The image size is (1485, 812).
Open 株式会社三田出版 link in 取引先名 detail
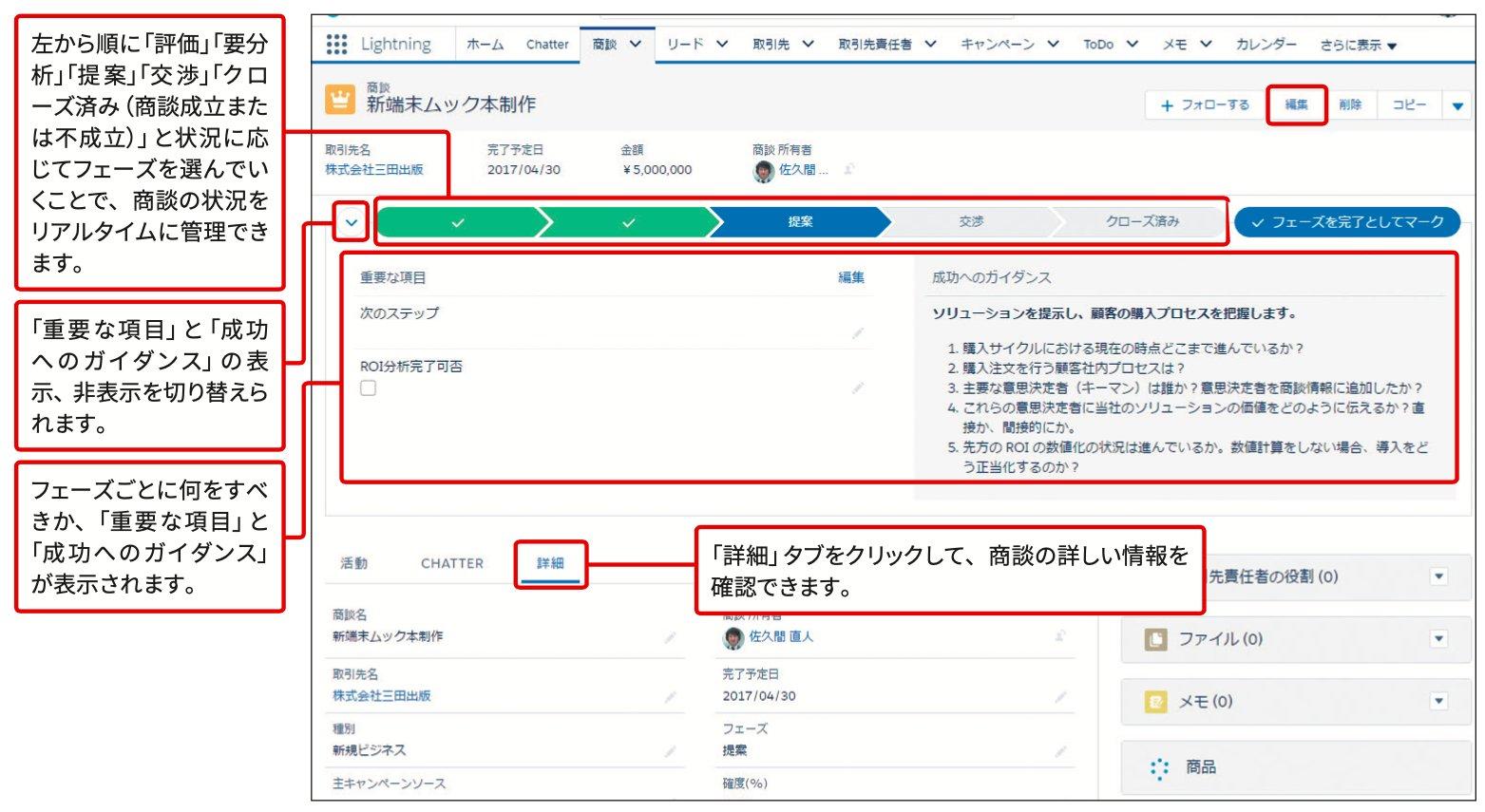point(381,696)
